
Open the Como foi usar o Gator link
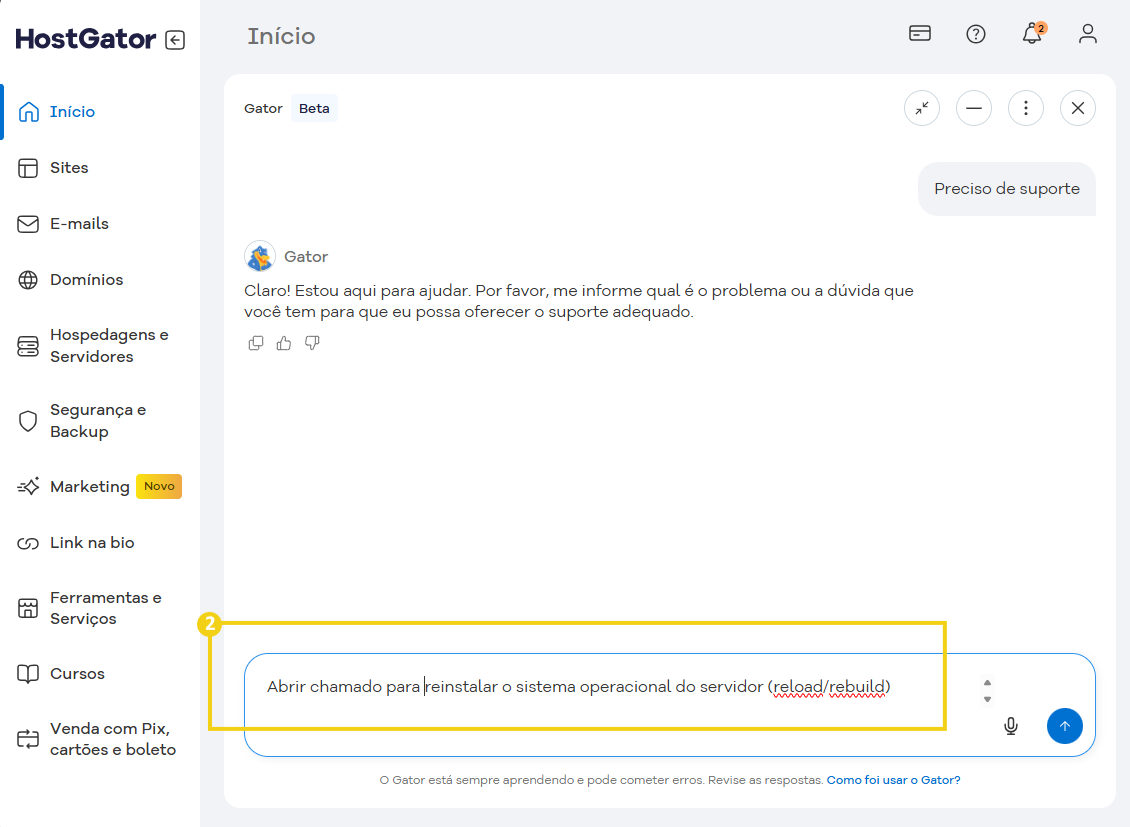(x=893, y=779)
